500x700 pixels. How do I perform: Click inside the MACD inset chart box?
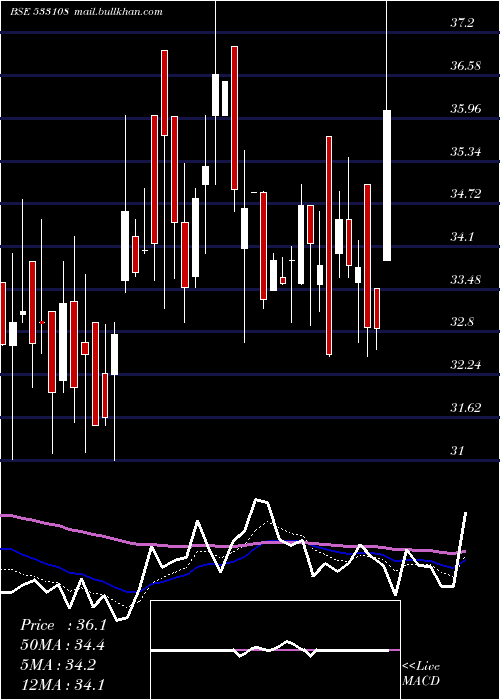(275, 650)
